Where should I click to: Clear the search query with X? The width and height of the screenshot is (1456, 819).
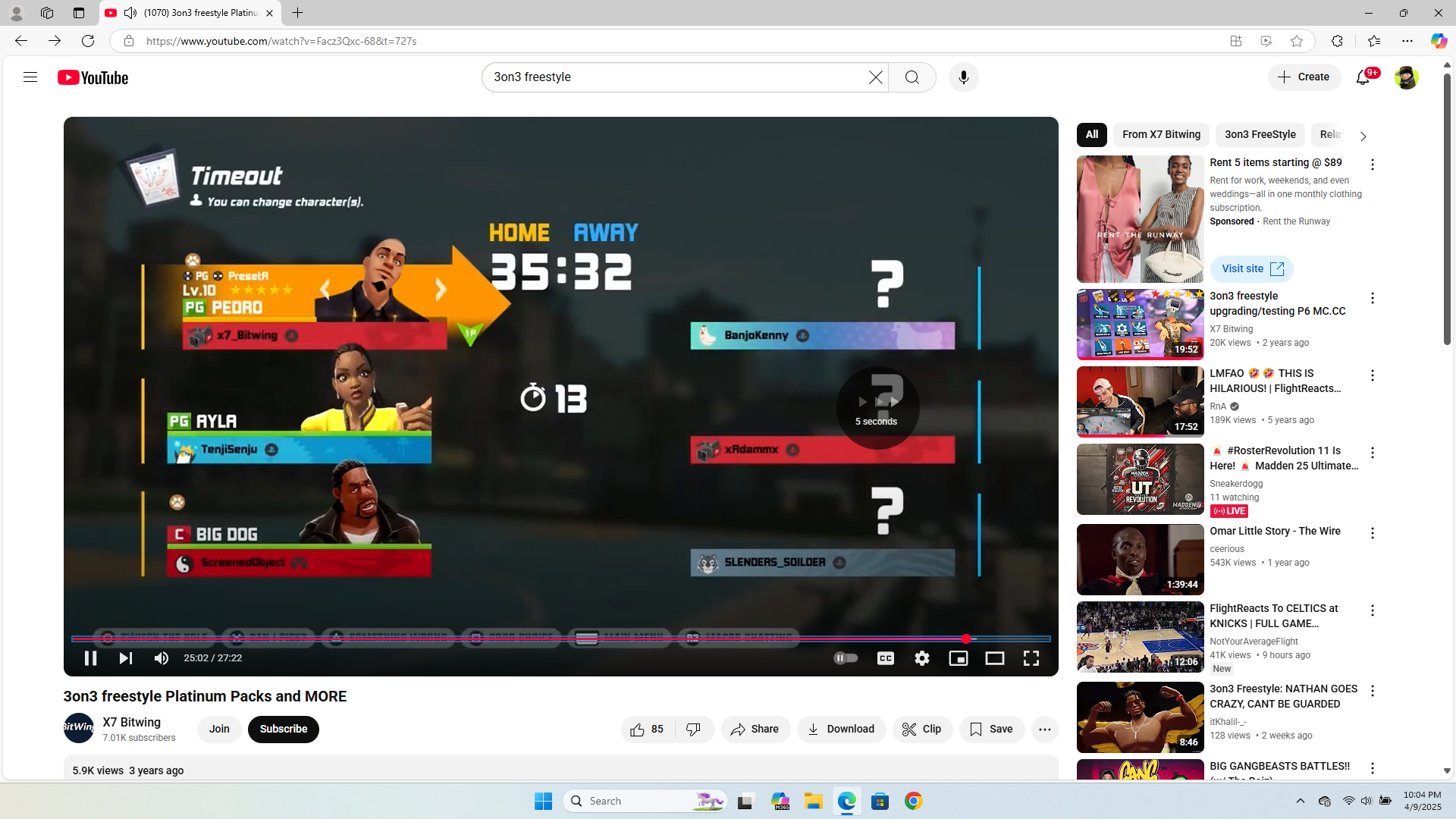[x=876, y=77]
